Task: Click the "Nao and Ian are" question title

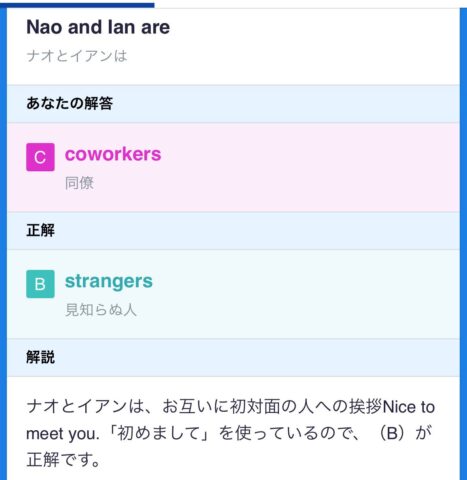Action: click(98, 27)
